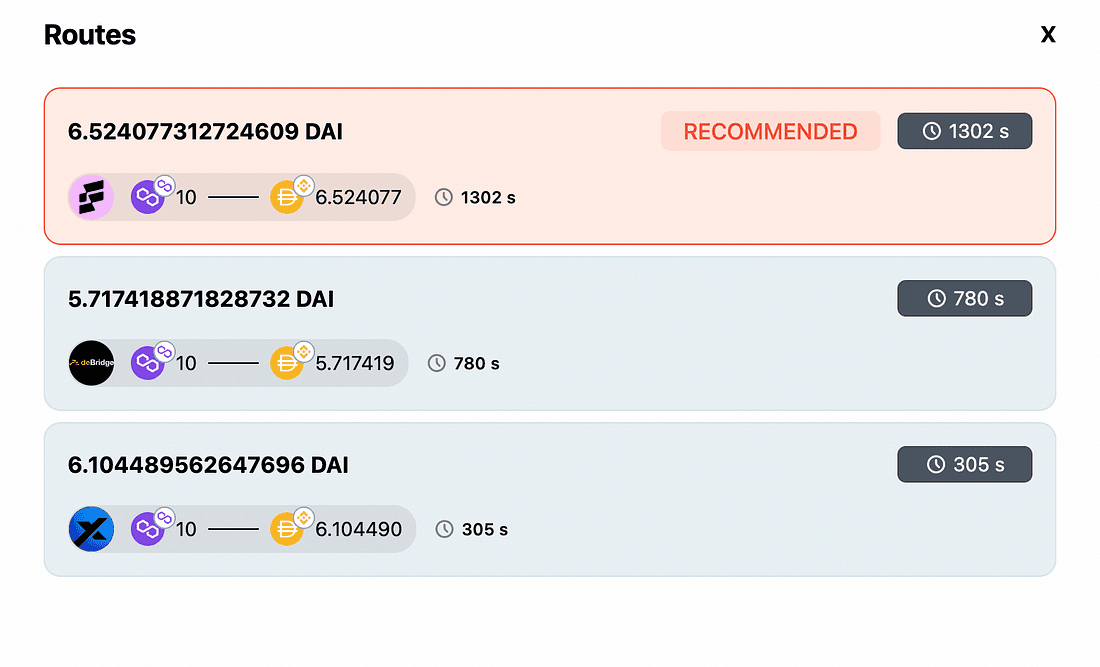Click the pink bridge logo in recommended route
1100x667 pixels.
(x=91, y=197)
